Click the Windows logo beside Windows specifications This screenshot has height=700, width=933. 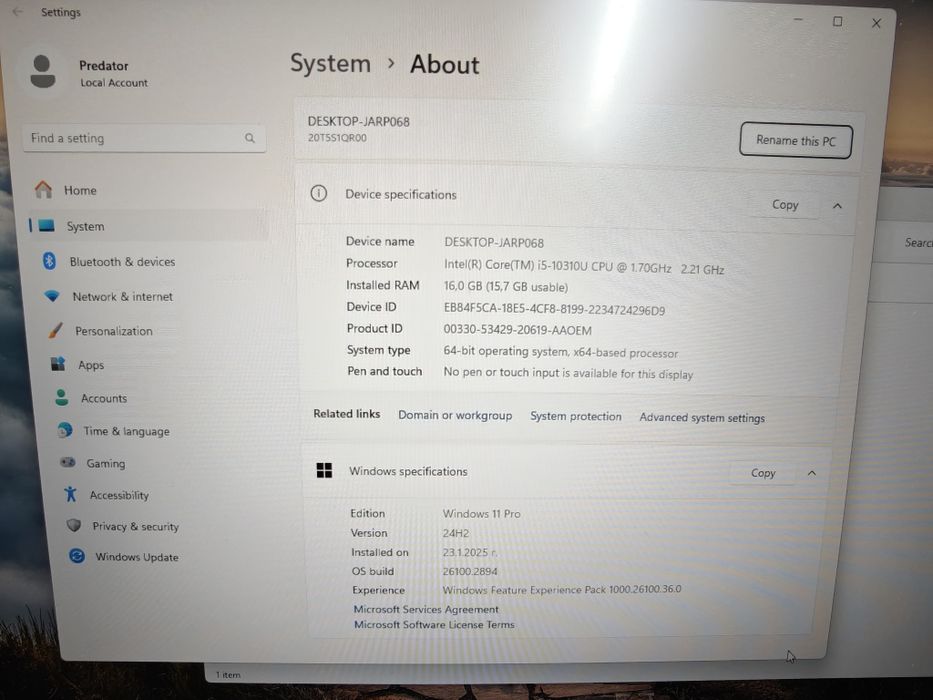[324, 470]
